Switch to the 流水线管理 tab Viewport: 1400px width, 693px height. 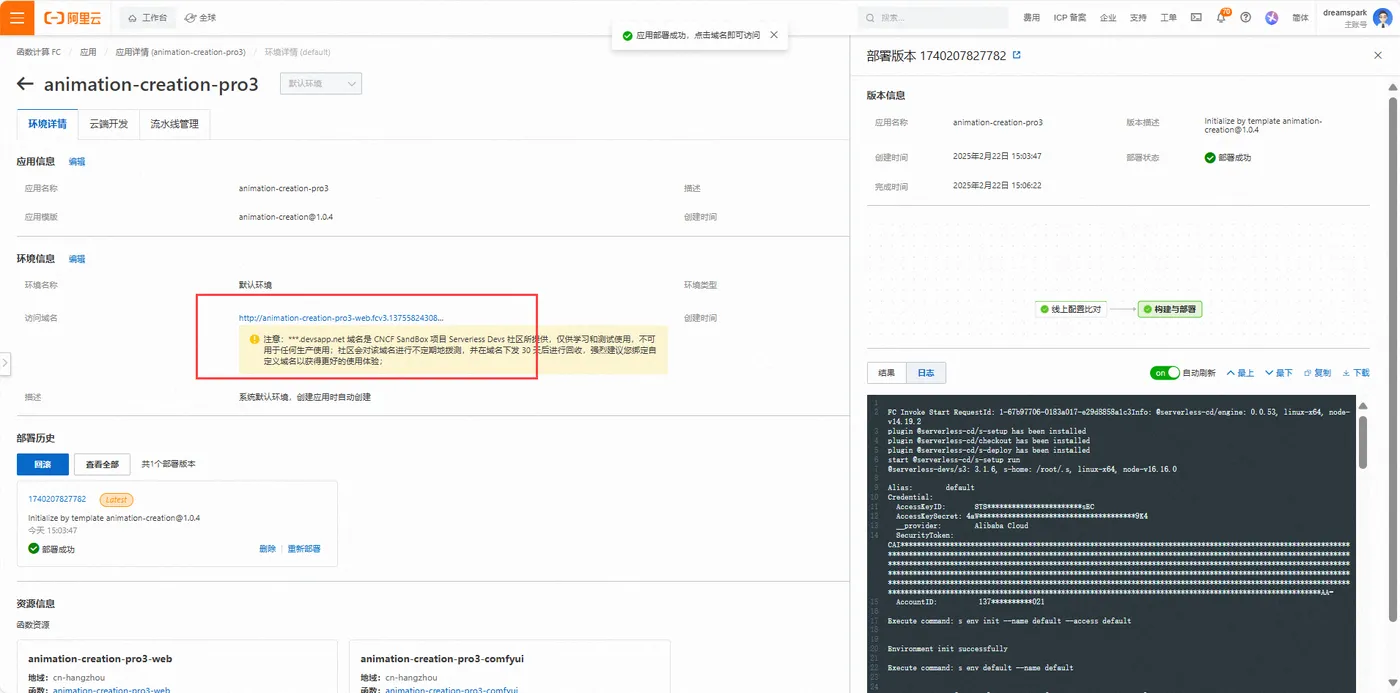click(174, 124)
